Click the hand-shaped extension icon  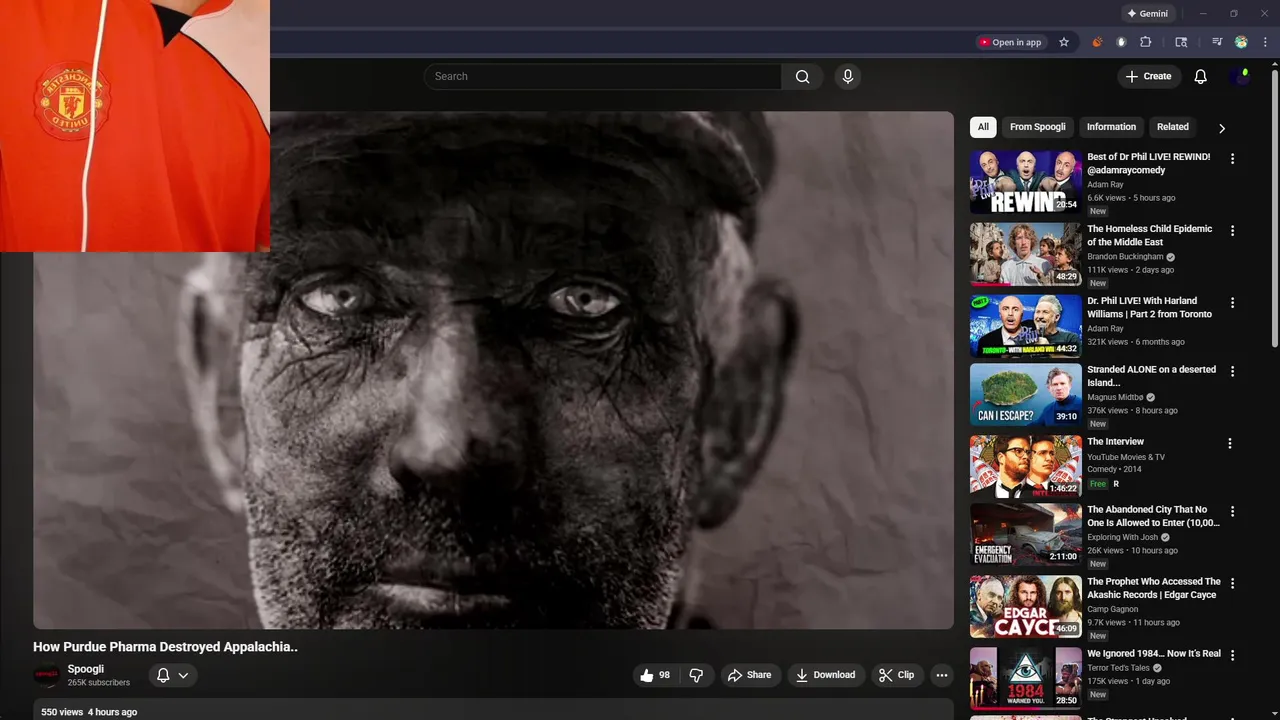tap(1121, 42)
